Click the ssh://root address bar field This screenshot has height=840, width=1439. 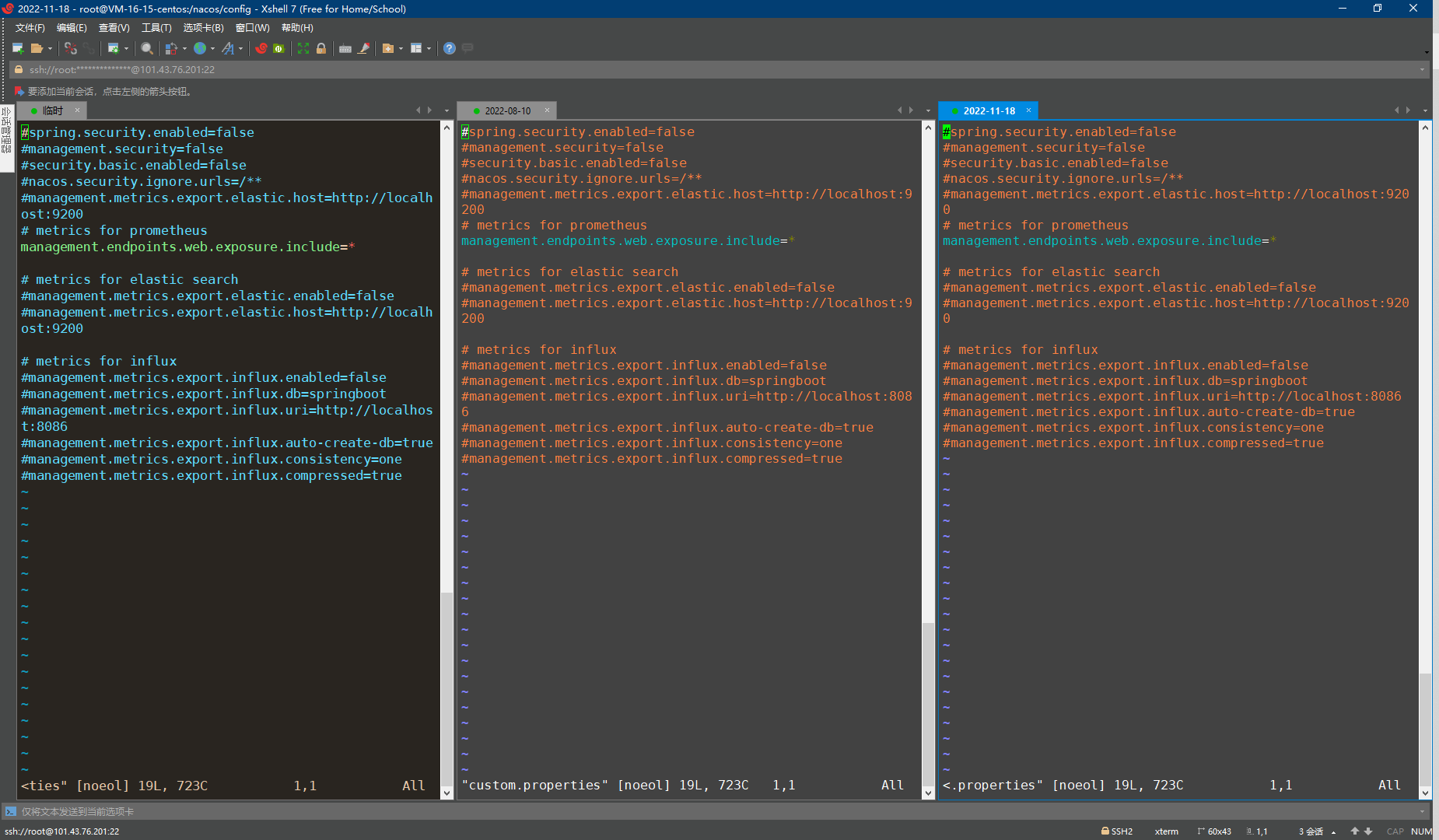719,69
